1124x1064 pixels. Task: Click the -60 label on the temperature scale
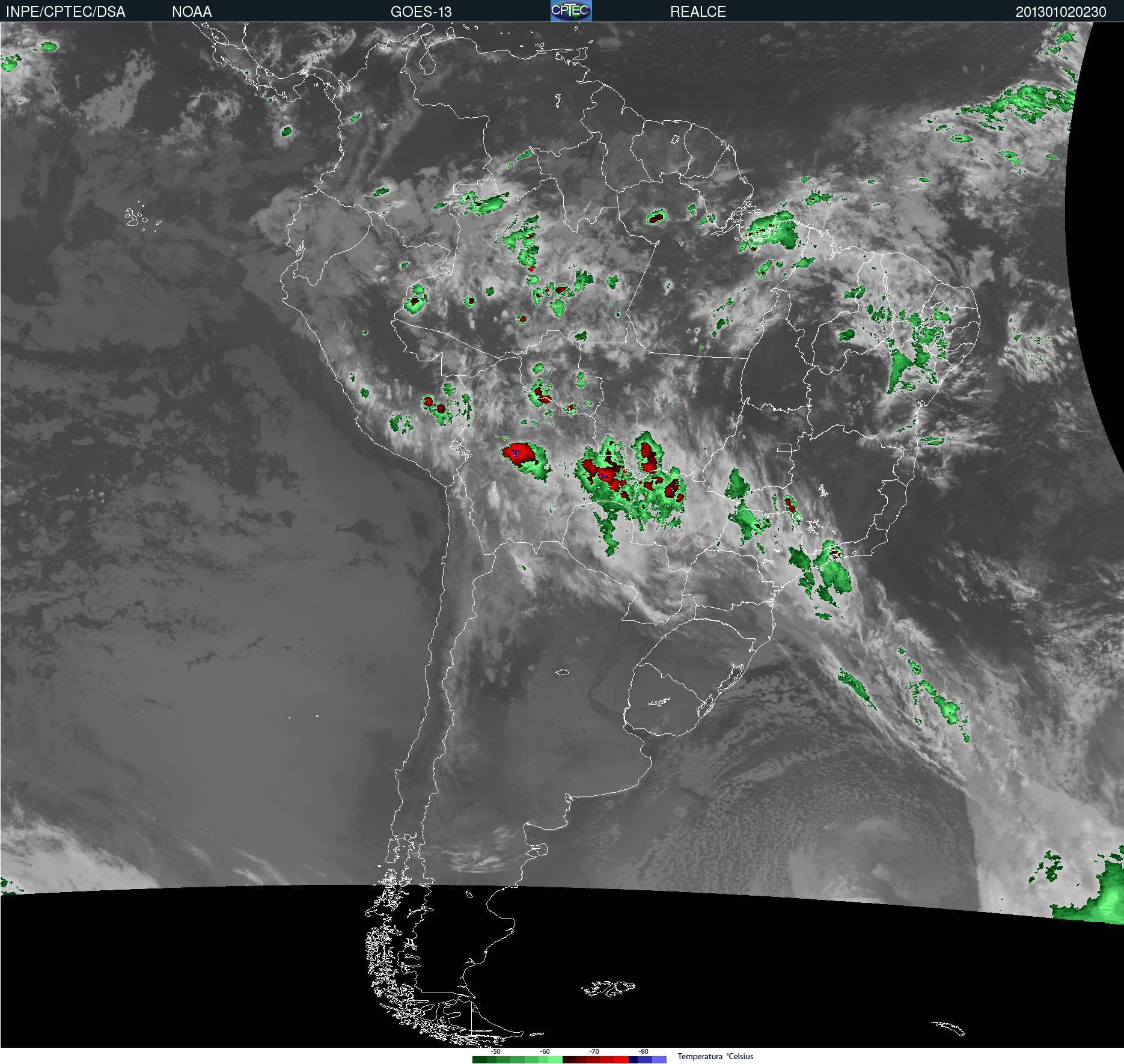(545, 1052)
